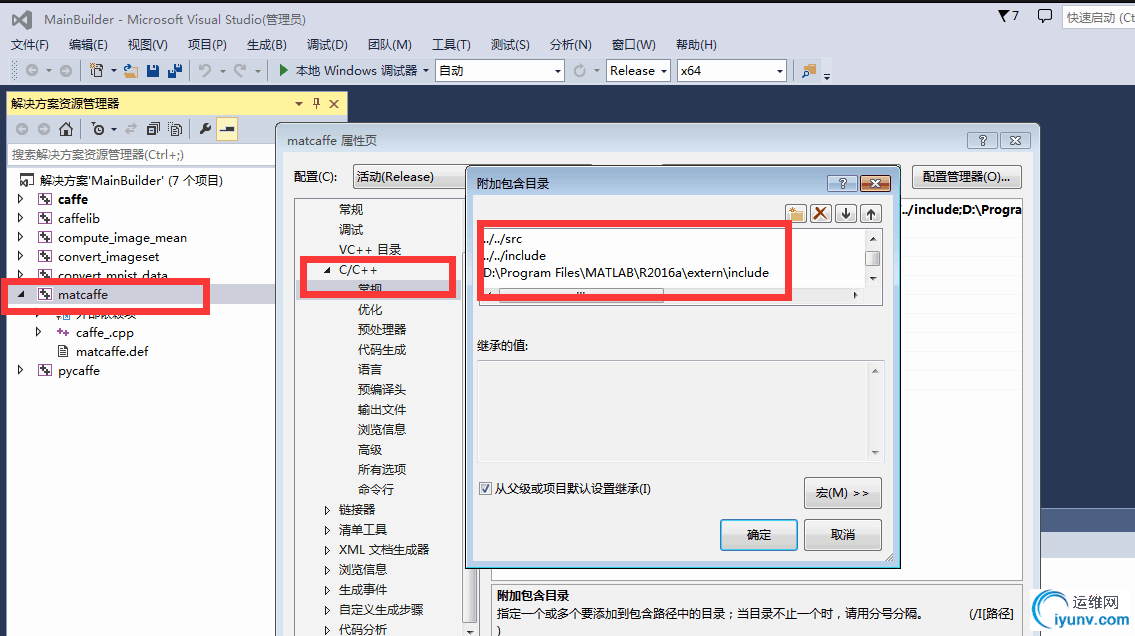Click the find in files toolbar icon
Viewport: 1135px width, 636px height.
809,70
